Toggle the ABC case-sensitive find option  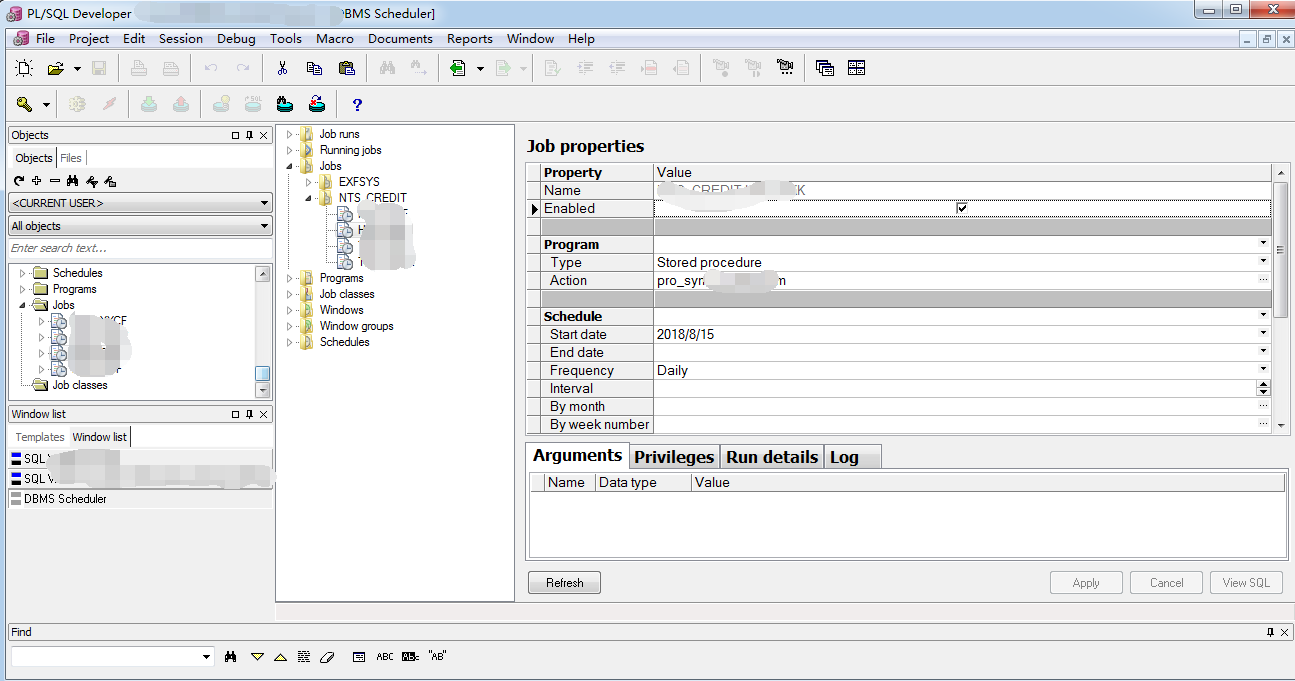385,657
